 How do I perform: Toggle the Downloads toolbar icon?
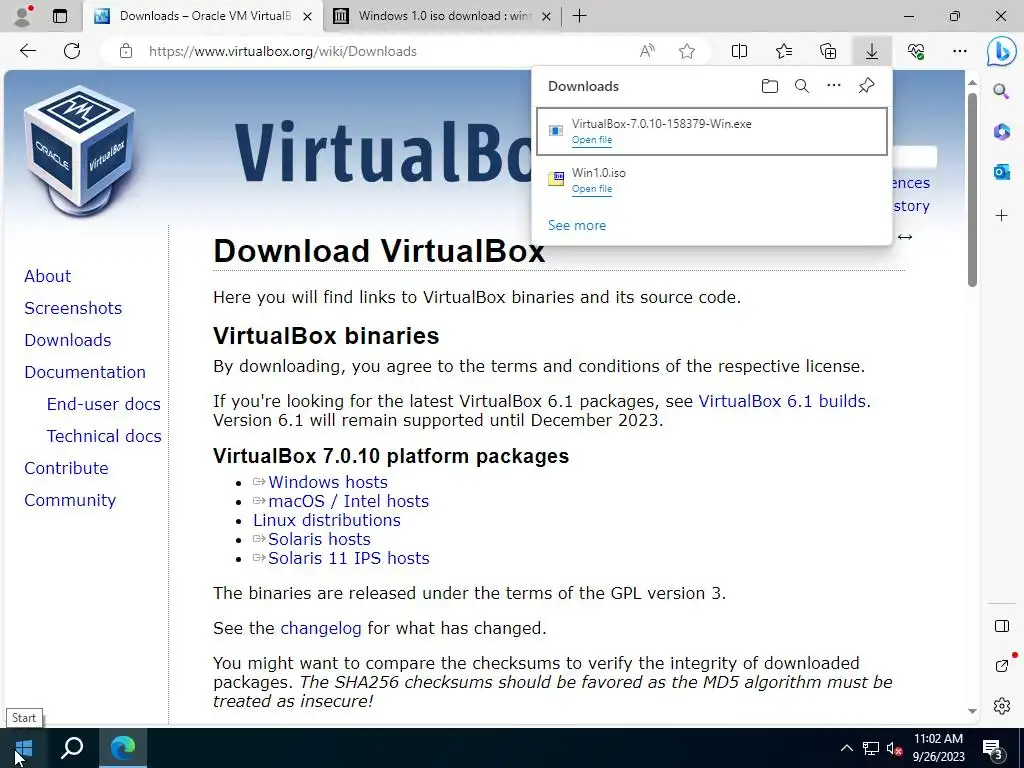(872, 51)
